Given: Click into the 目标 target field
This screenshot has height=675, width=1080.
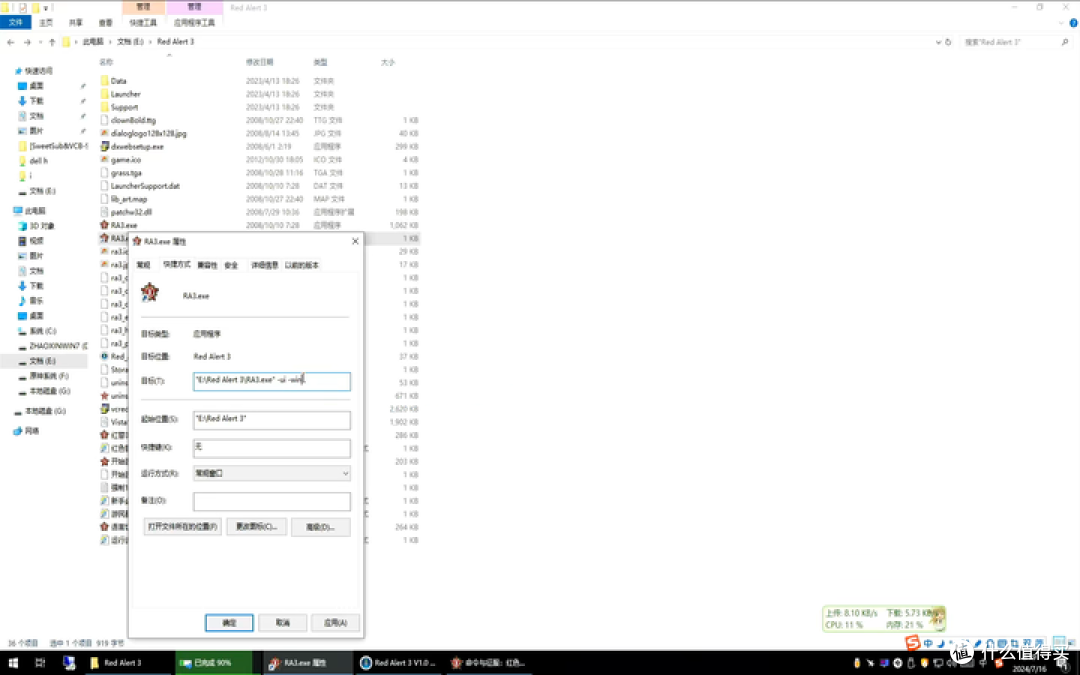Looking at the screenshot, I should point(271,381).
